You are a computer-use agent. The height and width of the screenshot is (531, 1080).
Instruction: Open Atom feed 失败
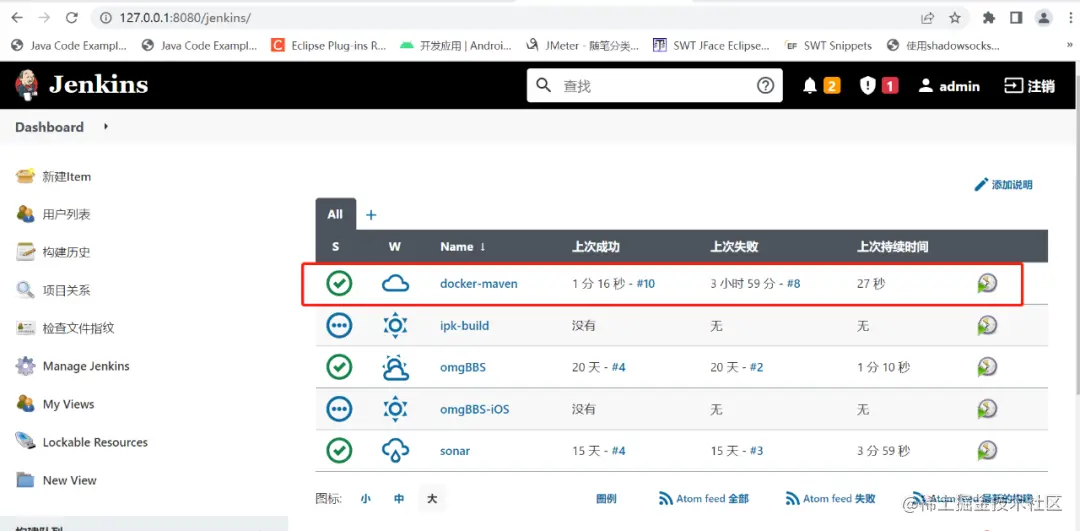pos(831,499)
